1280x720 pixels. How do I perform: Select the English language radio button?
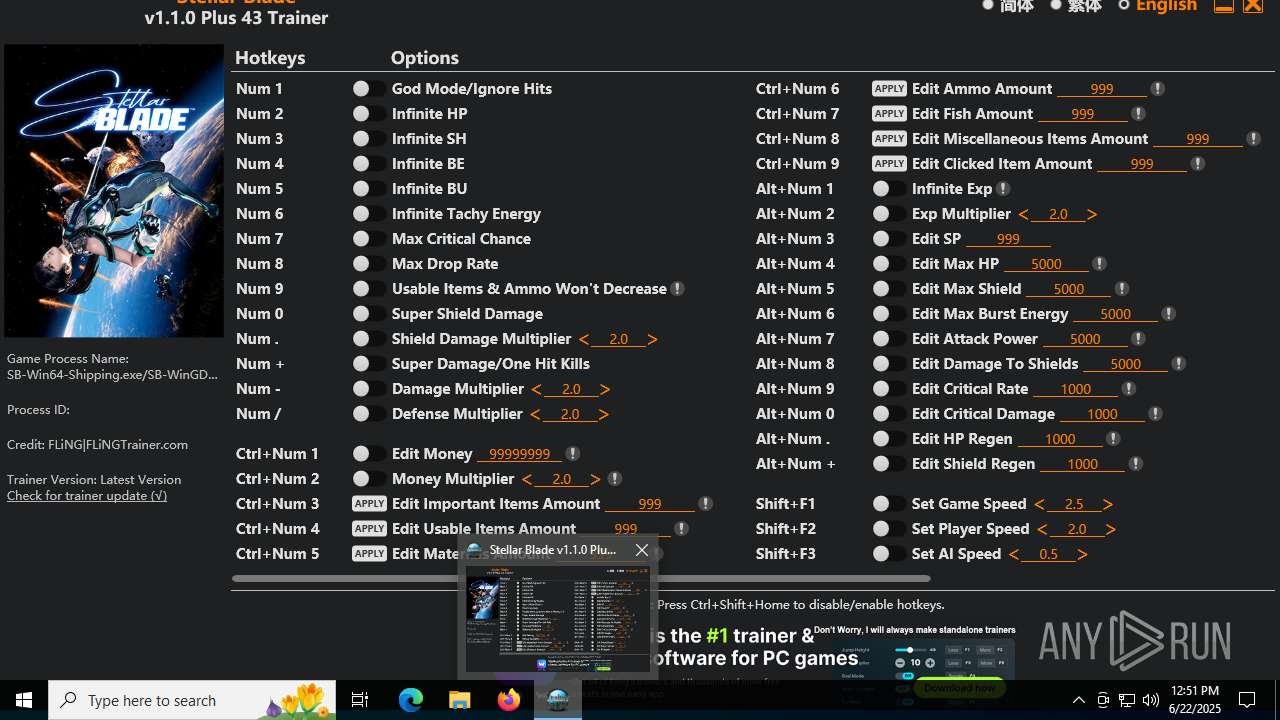(x=1124, y=6)
